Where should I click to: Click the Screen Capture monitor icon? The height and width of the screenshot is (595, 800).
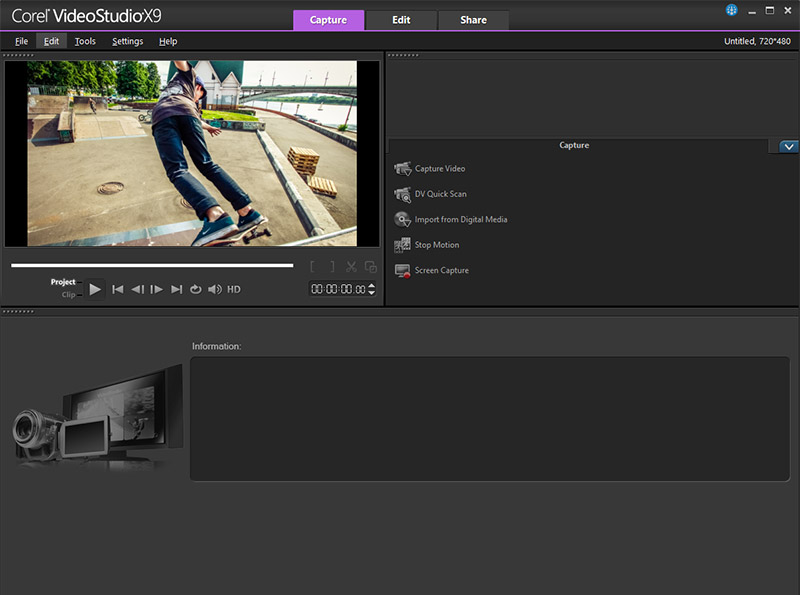403,270
